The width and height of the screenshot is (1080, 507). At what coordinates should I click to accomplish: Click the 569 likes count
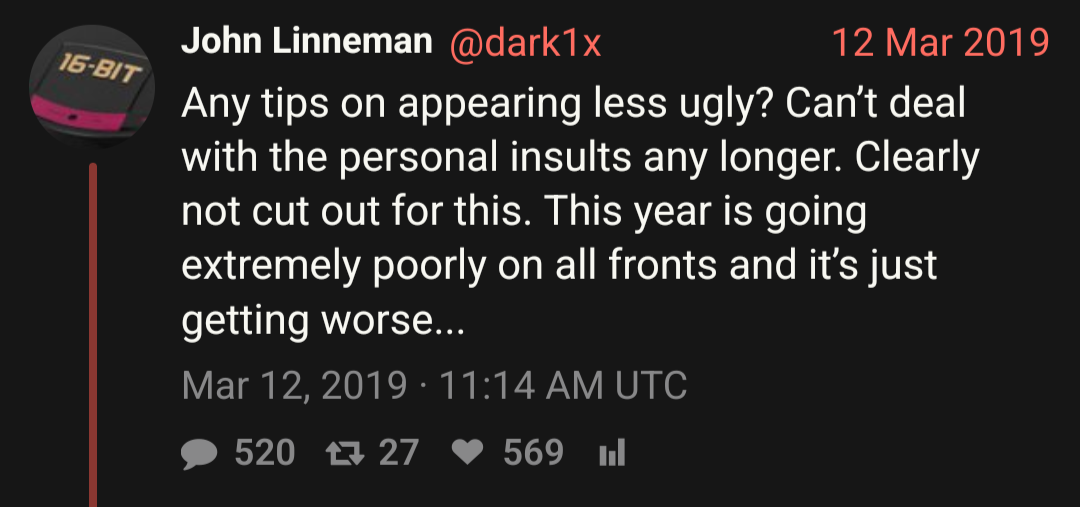point(533,454)
